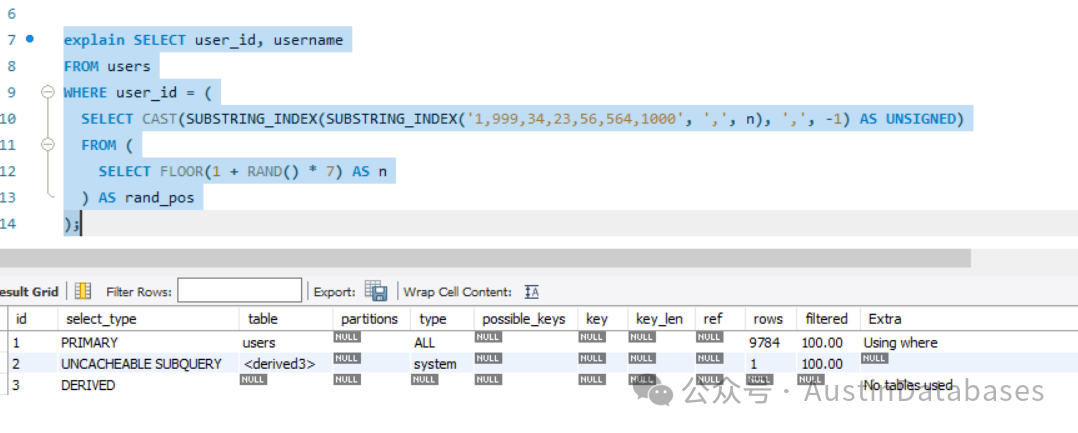Click UNSIGNED keyword on line 10
Viewport: 1078px width, 433px height.
point(921,118)
